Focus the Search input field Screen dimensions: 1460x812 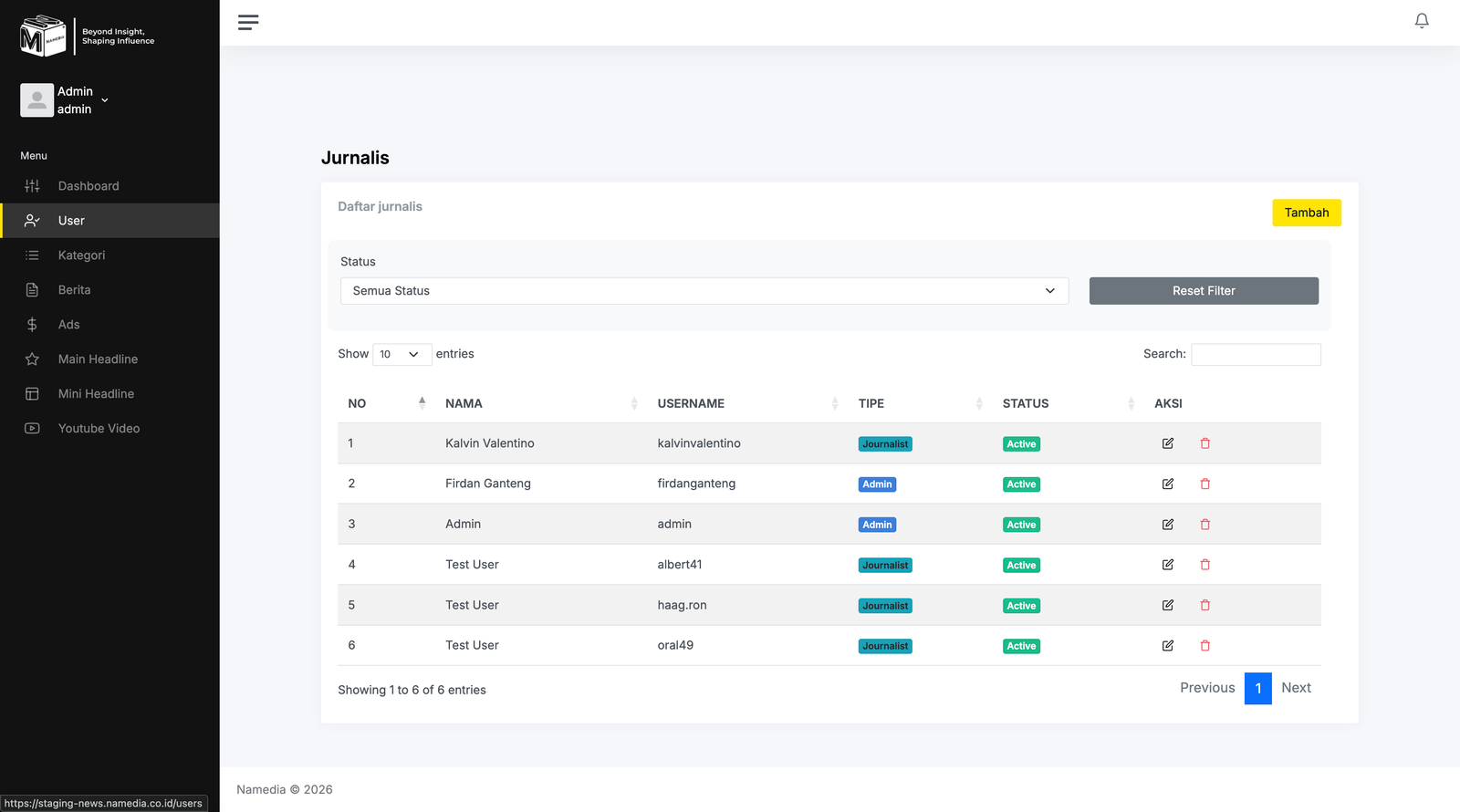[x=1256, y=354]
